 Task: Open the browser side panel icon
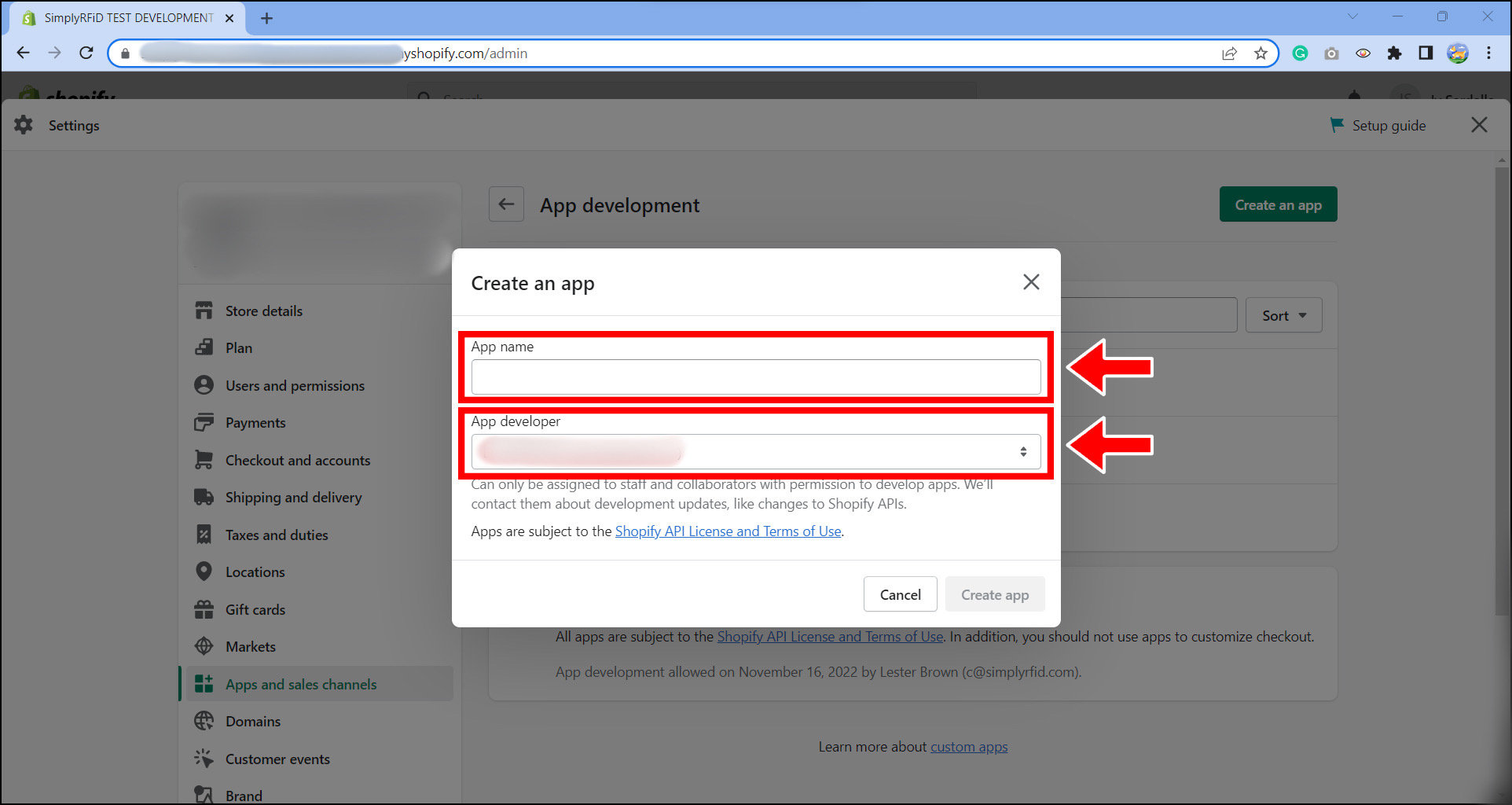1426,53
